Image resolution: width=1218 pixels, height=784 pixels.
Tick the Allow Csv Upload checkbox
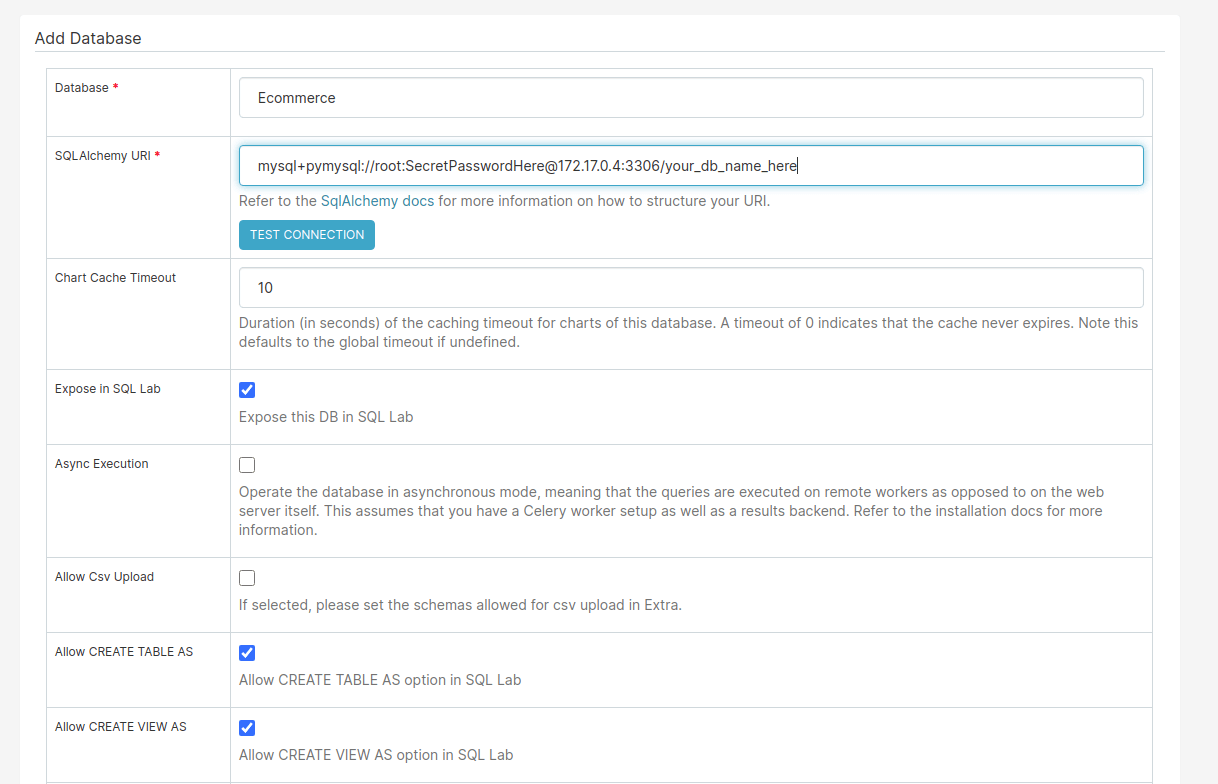(247, 578)
